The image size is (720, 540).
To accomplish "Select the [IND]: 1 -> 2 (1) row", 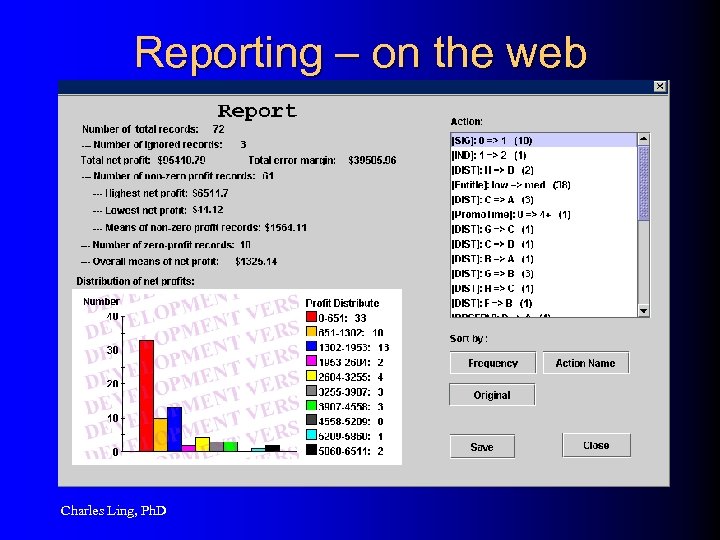I will (544, 155).
